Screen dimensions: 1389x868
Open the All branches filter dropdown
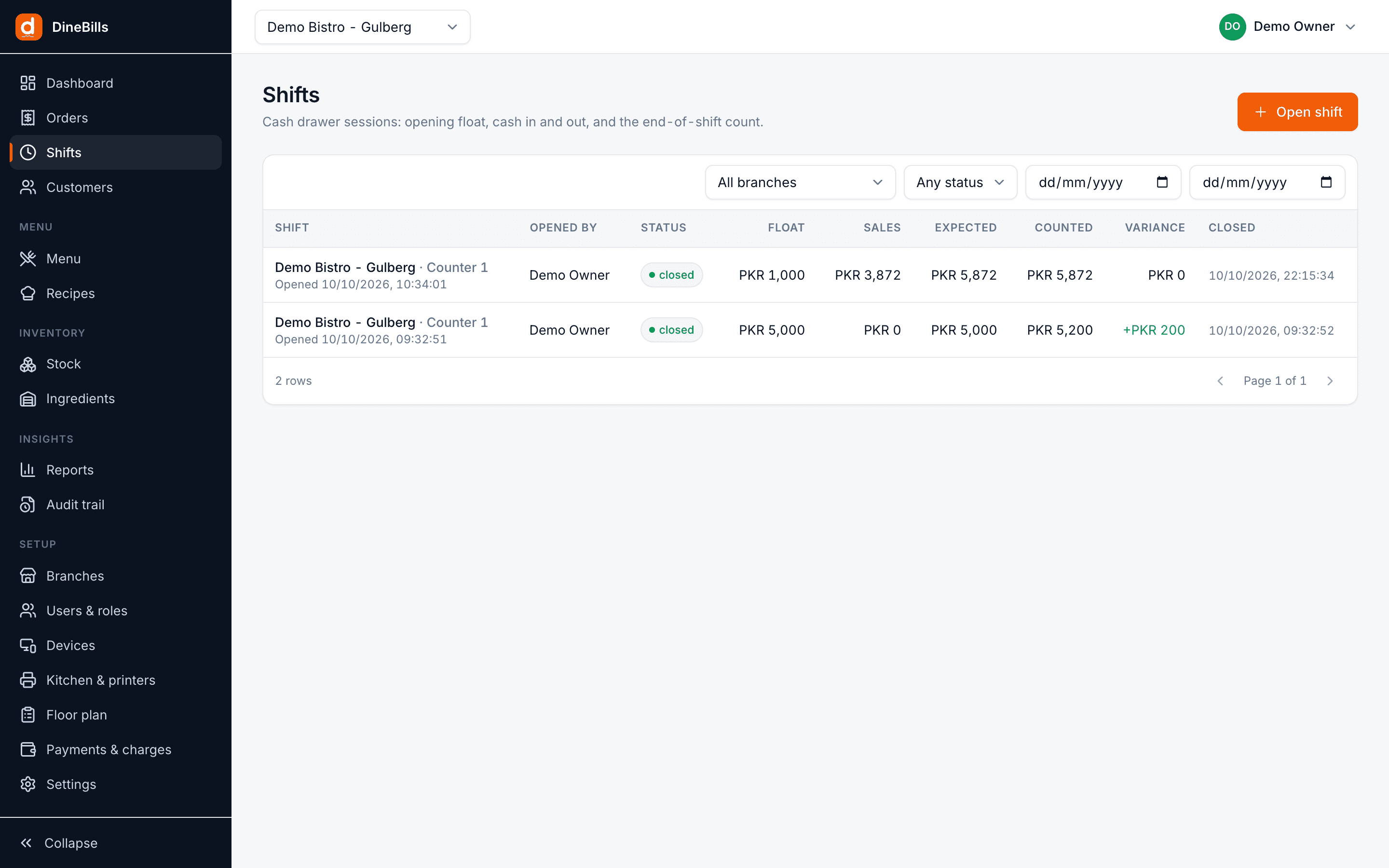pyautogui.click(x=800, y=183)
